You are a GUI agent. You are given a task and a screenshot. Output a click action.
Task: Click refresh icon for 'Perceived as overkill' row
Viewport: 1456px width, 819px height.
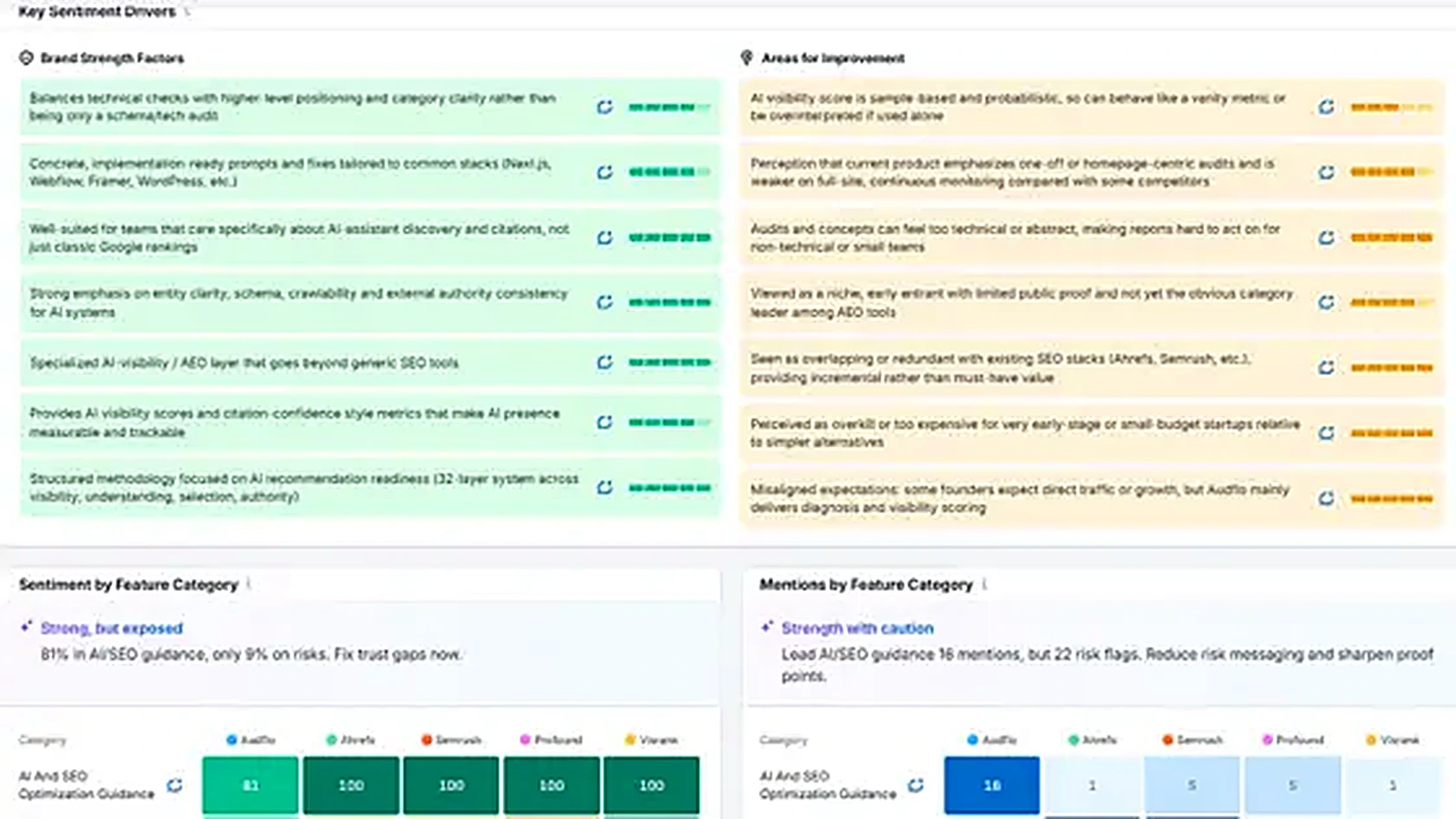tap(1326, 432)
